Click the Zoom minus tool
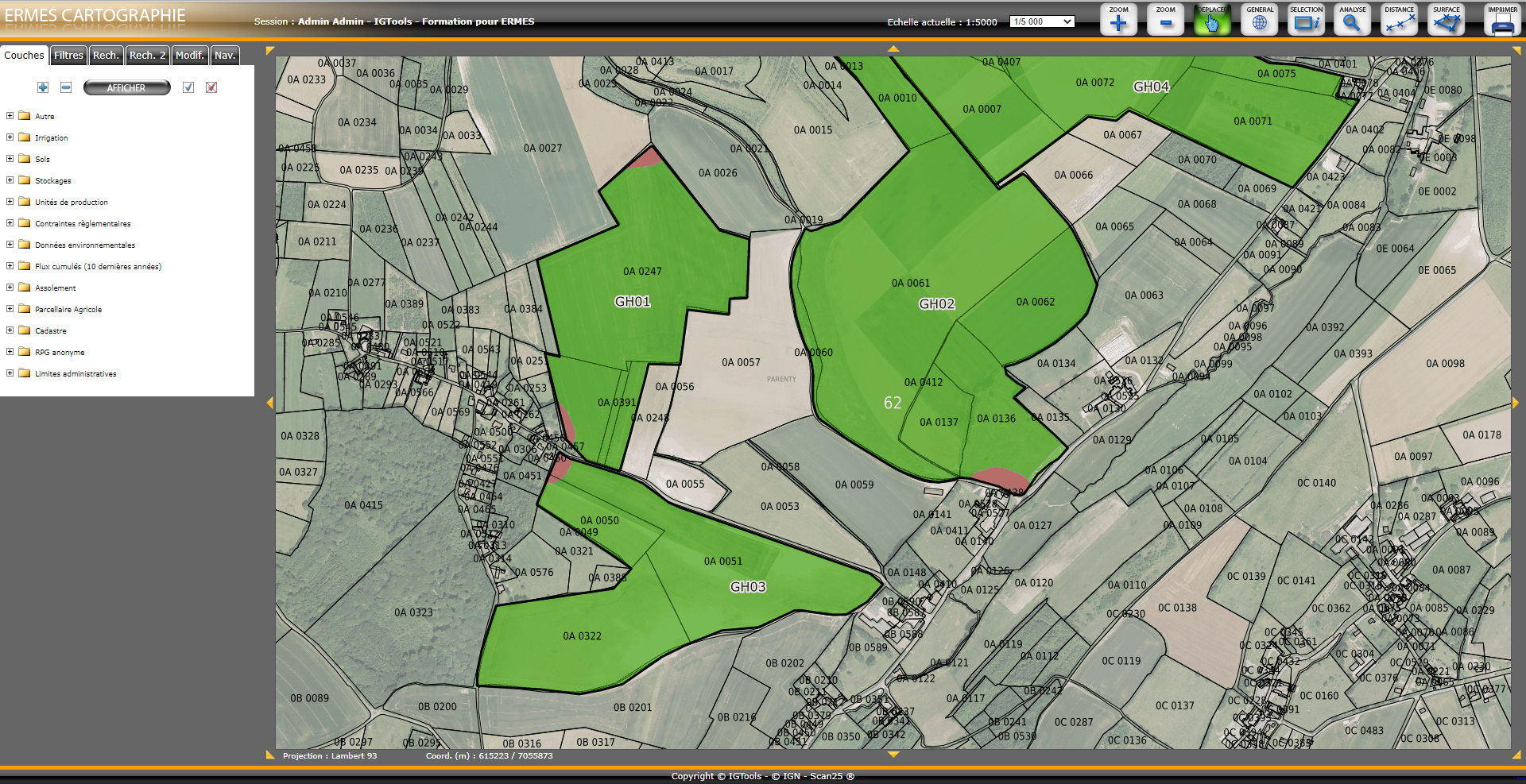 [x=1165, y=21]
